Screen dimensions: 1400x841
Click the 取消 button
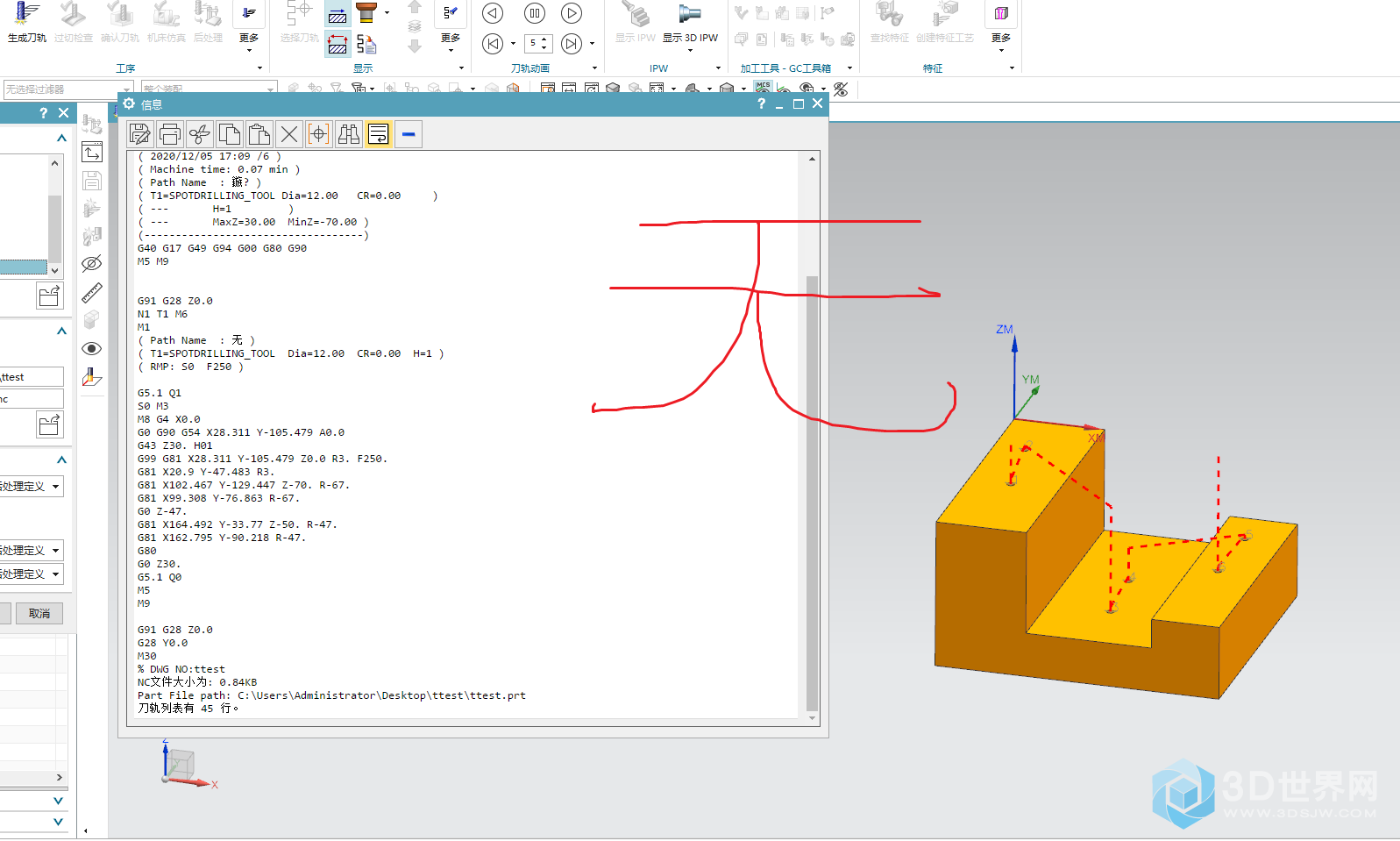39,613
